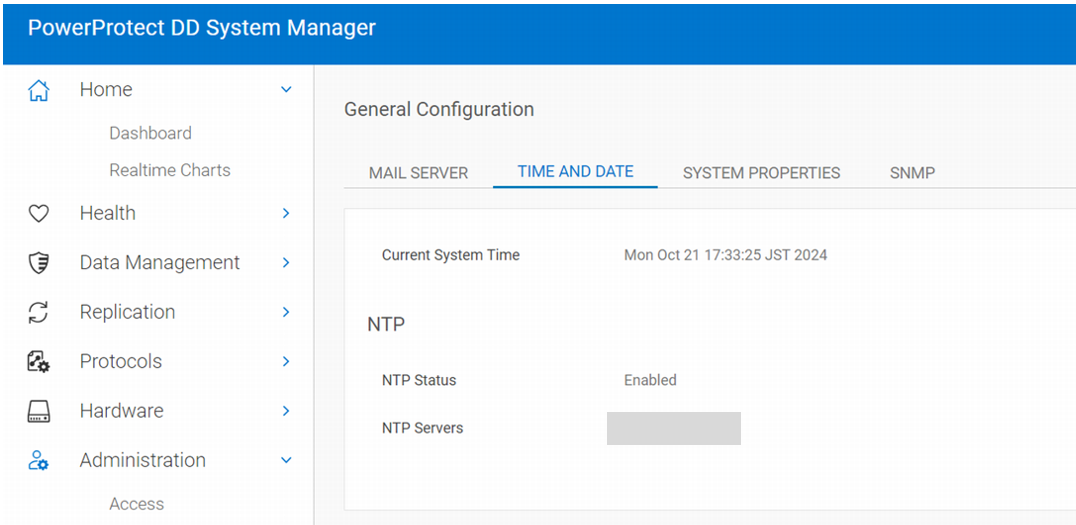This screenshot has height=525, width=1076.
Task: Open Realtime Charts in sidebar
Action: tap(169, 170)
